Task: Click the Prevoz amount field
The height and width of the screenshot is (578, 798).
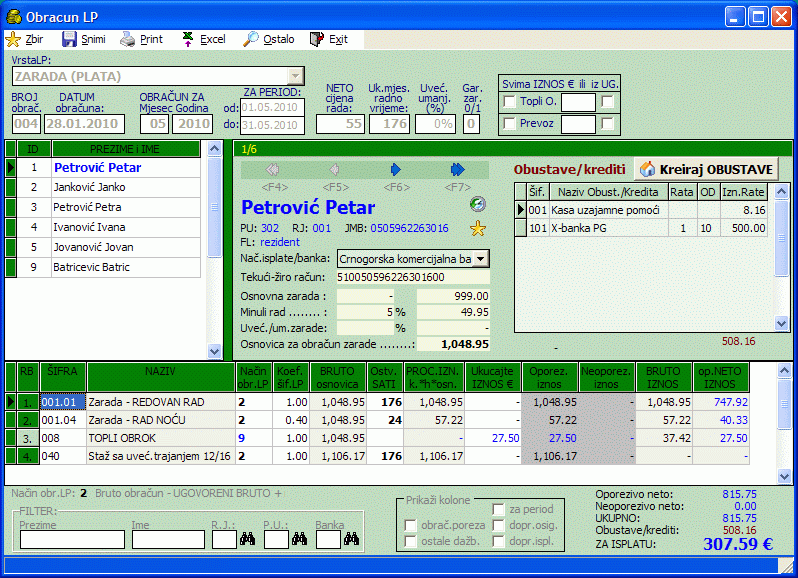Action: point(578,124)
